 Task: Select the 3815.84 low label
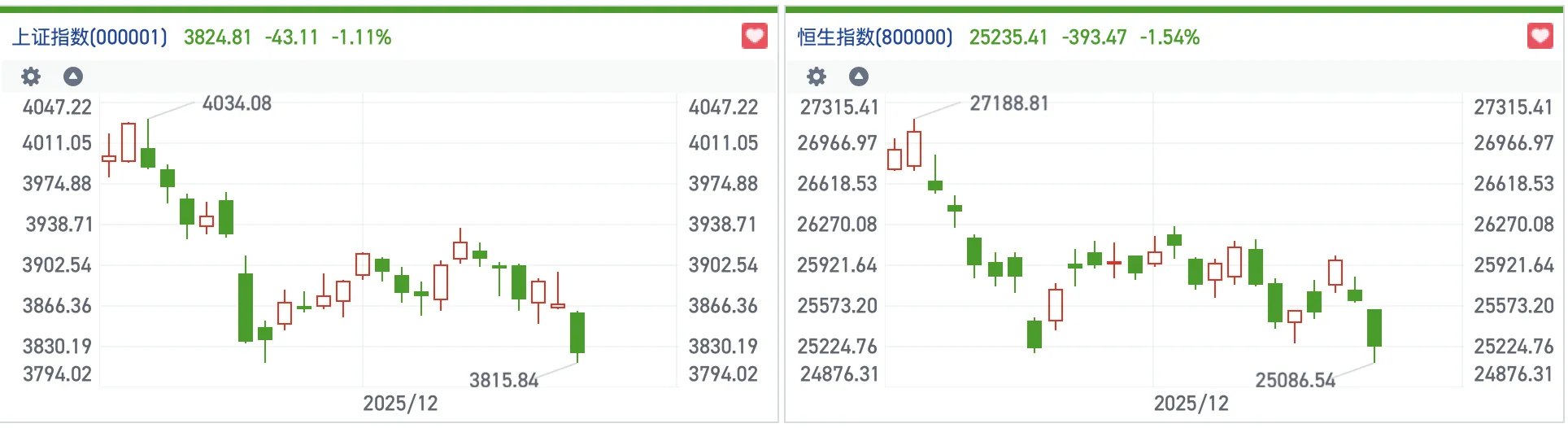pyautogui.click(x=503, y=380)
